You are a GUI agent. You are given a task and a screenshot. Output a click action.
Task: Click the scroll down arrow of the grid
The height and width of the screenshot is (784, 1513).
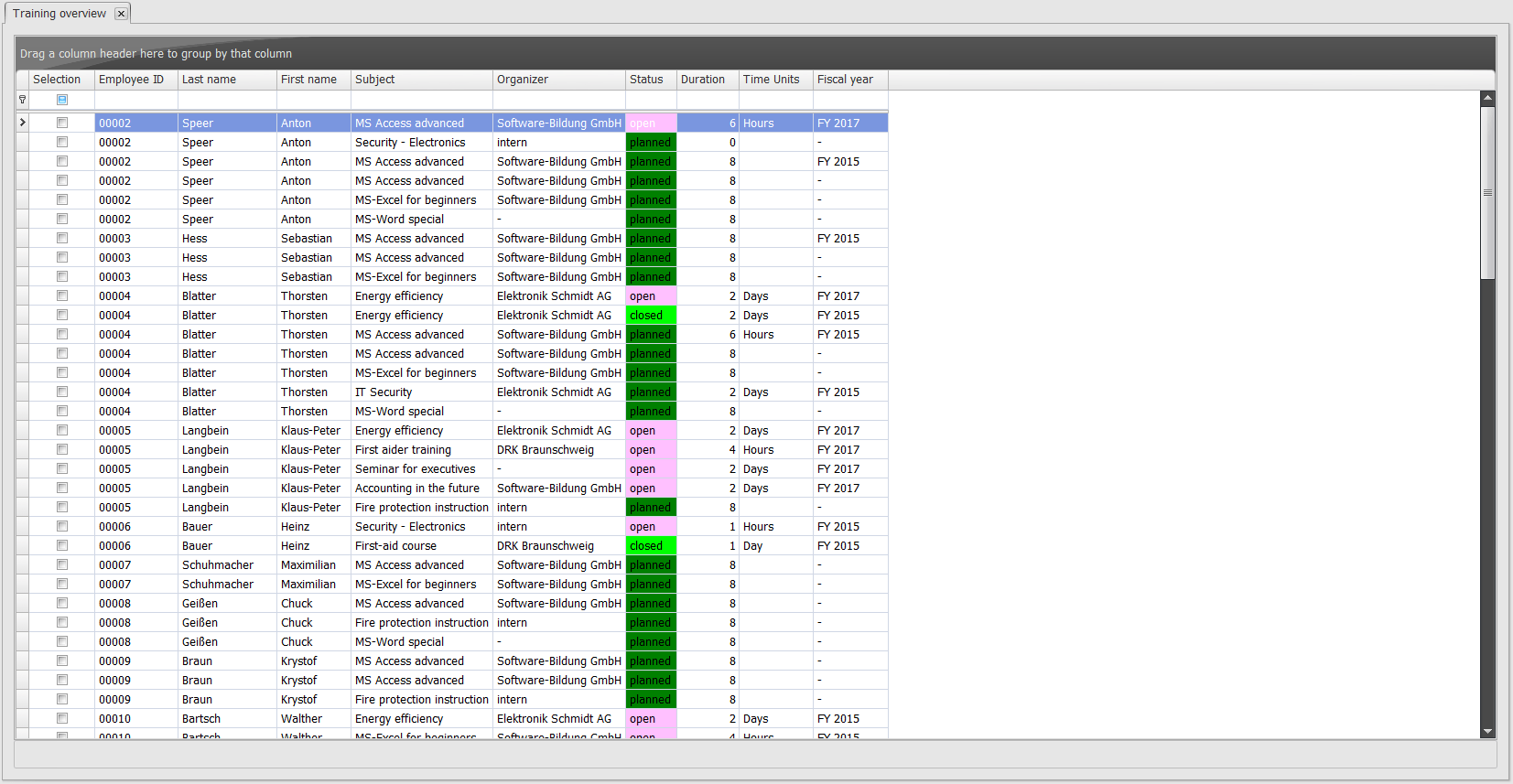[x=1487, y=731]
